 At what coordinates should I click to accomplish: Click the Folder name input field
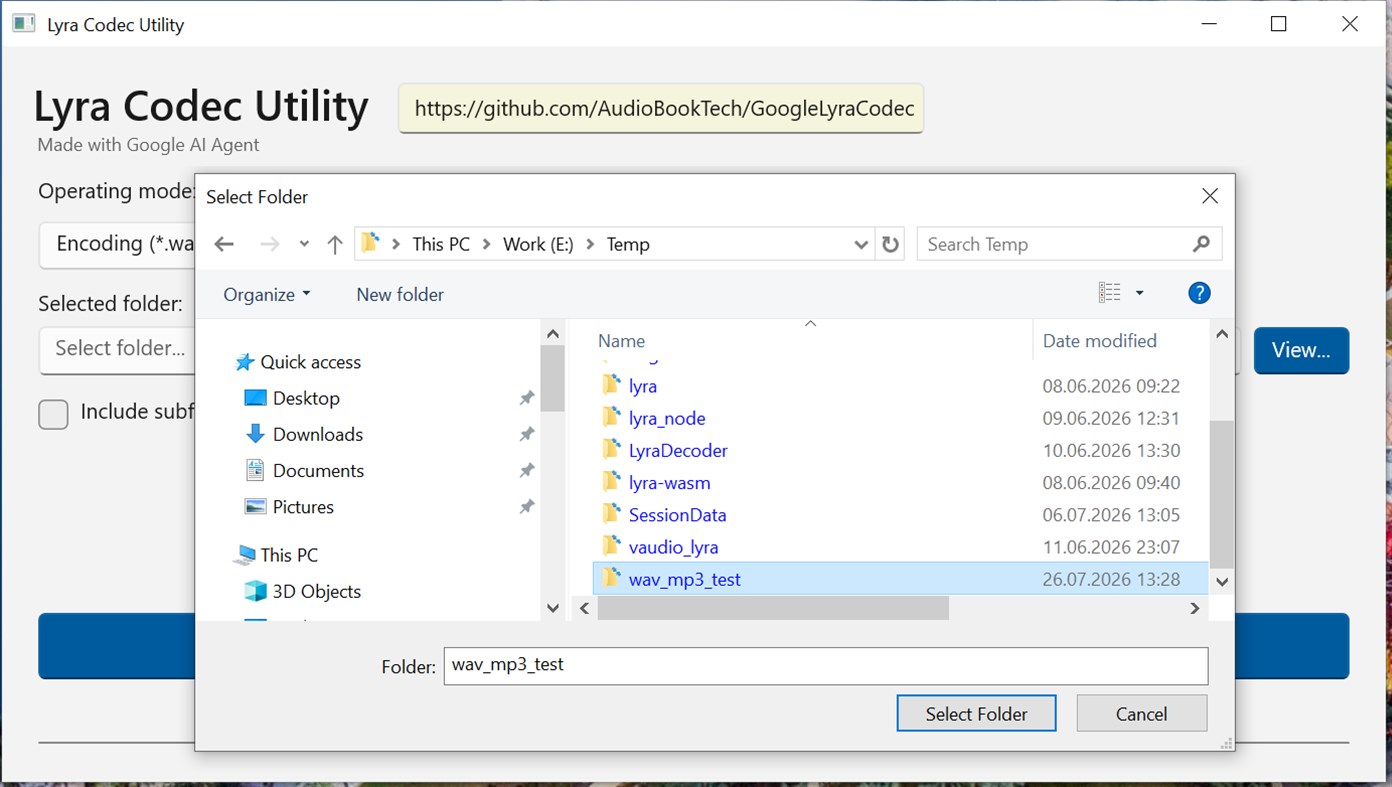click(x=825, y=666)
